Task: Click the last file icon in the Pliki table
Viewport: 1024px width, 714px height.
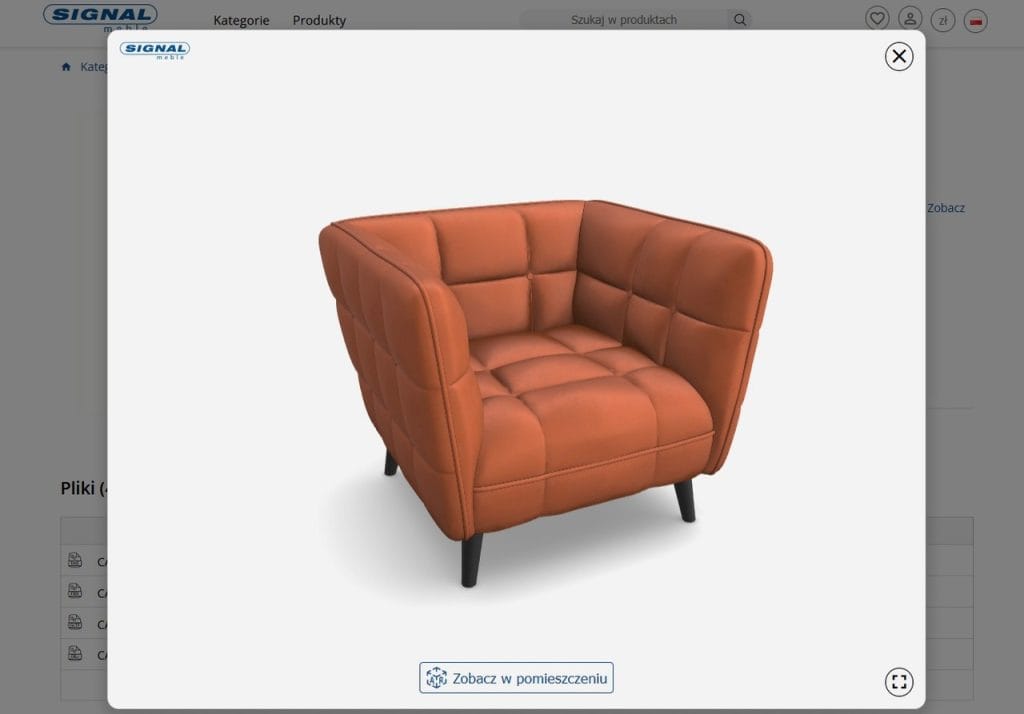Action: (x=75, y=655)
